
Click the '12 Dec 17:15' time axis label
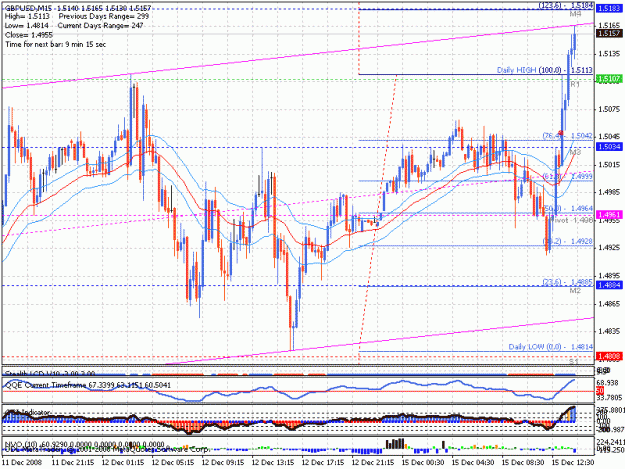(322, 462)
